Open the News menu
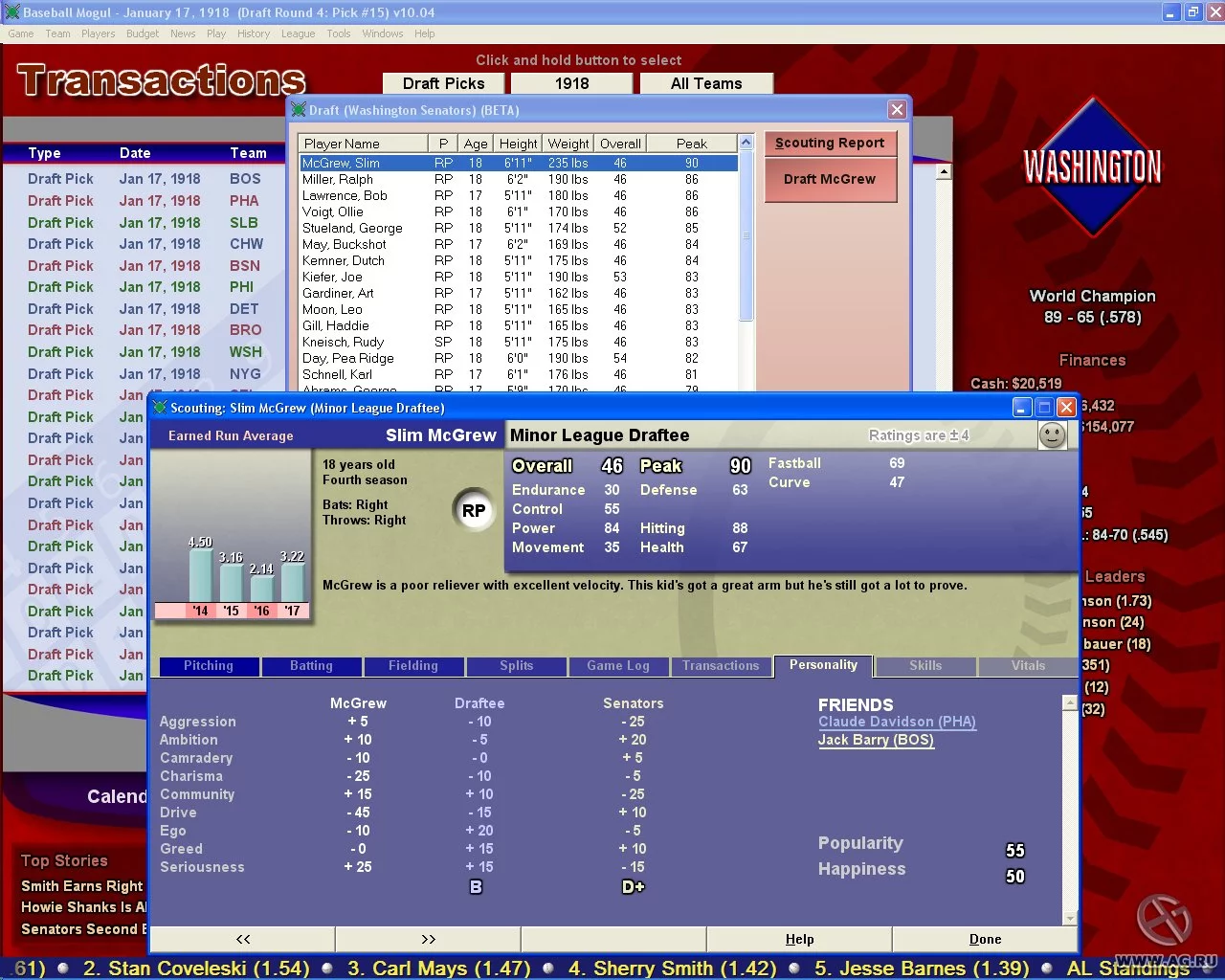This screenshot has height=980, width=1225. tap(183, 33)
